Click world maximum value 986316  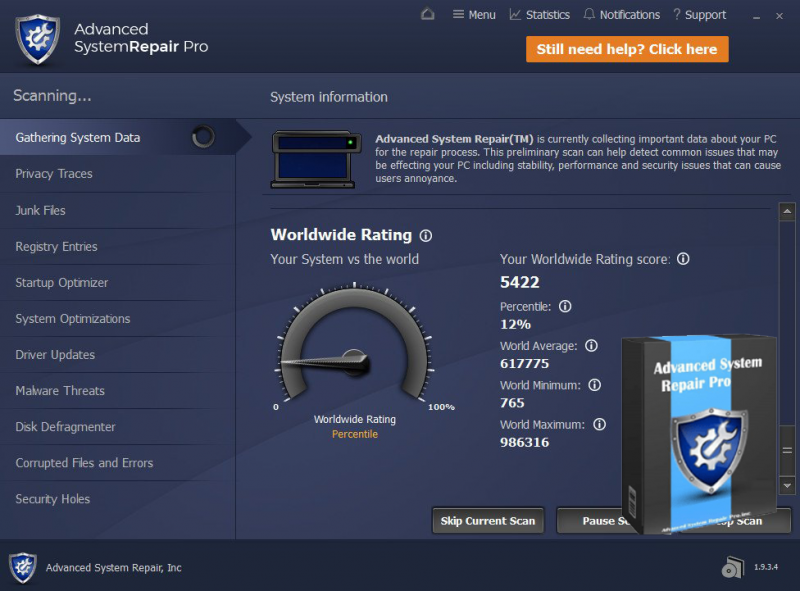coord(524,442)
